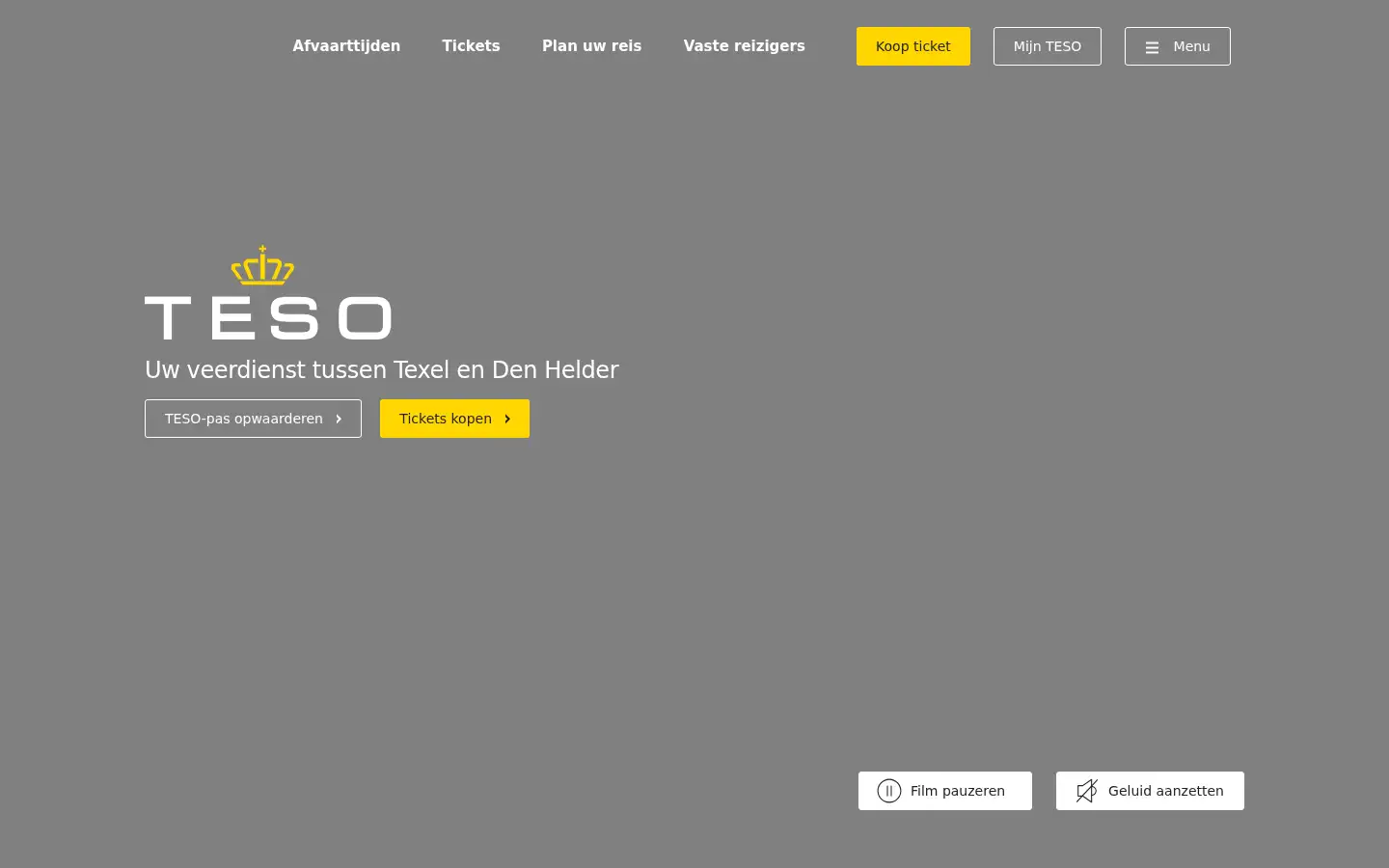Click TESO-pas opwaarderen button
Screen dimensions: 1389x868
coord(253,419)
